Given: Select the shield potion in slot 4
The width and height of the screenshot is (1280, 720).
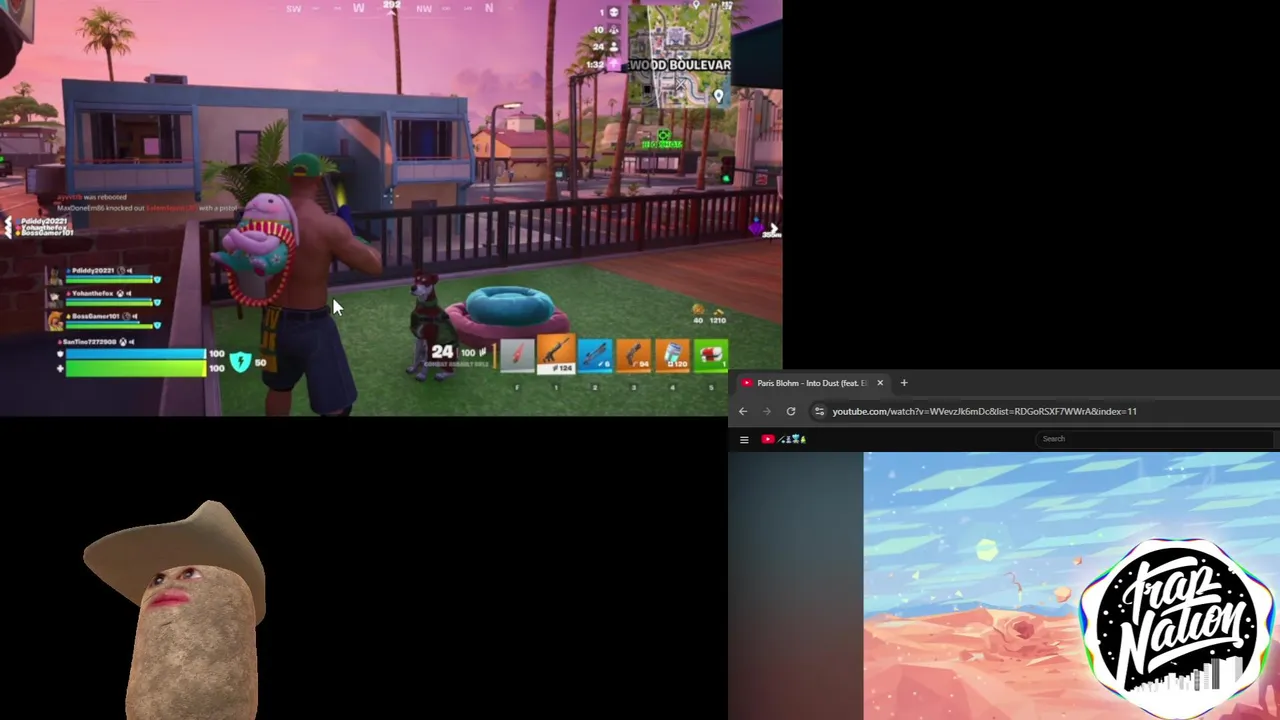Looking at the screenshot, I should [673, 354].
